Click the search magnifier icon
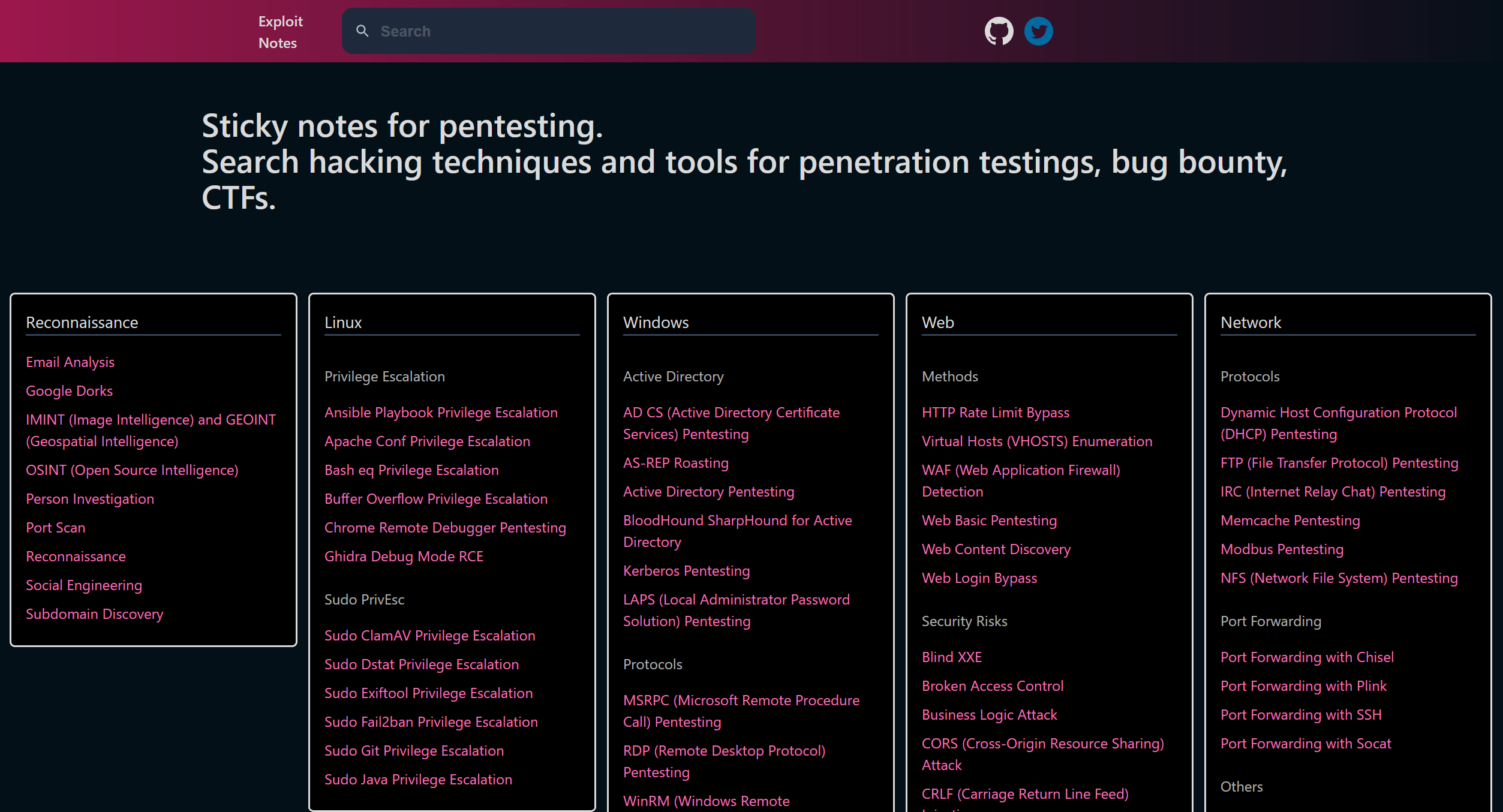This screenshot has width=1503, height=812. click(x=362, y=31)
